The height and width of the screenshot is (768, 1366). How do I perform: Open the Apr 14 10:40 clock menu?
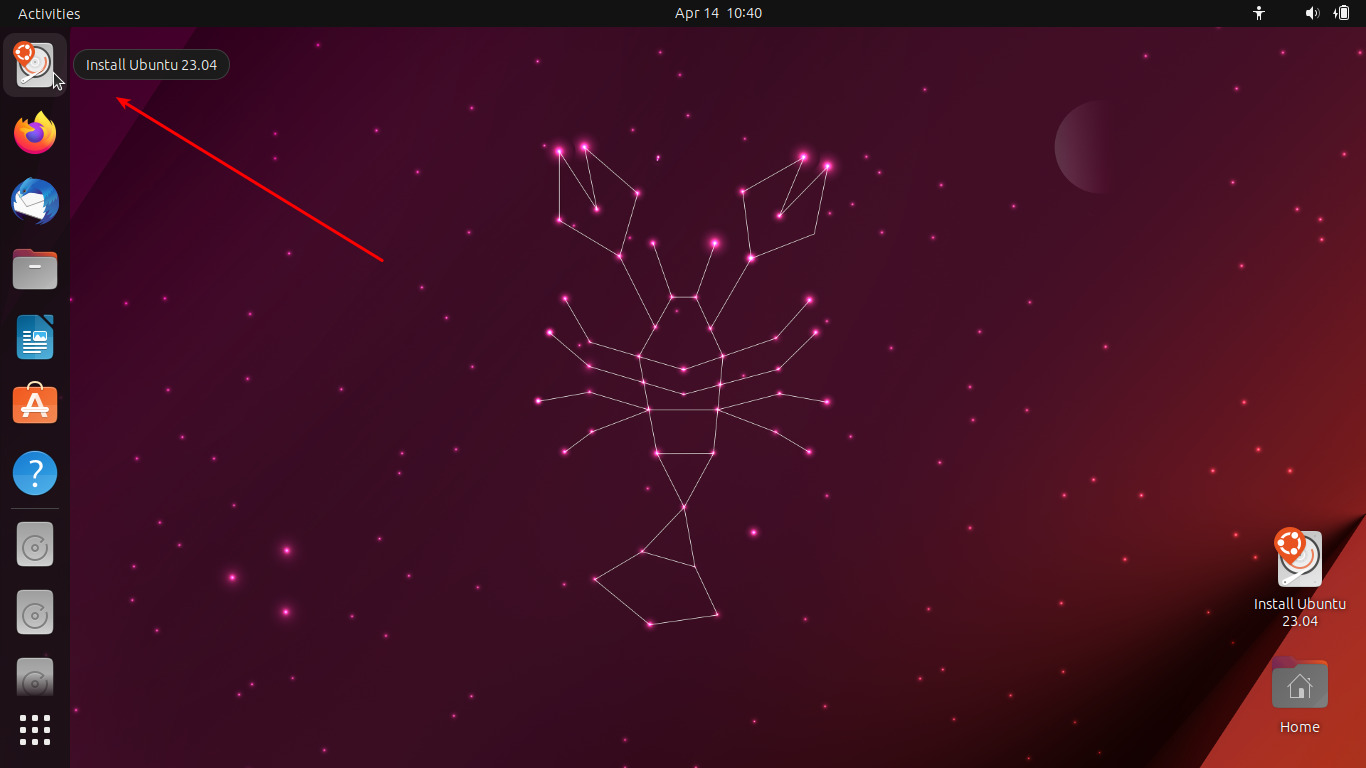(x=718, y=13)
